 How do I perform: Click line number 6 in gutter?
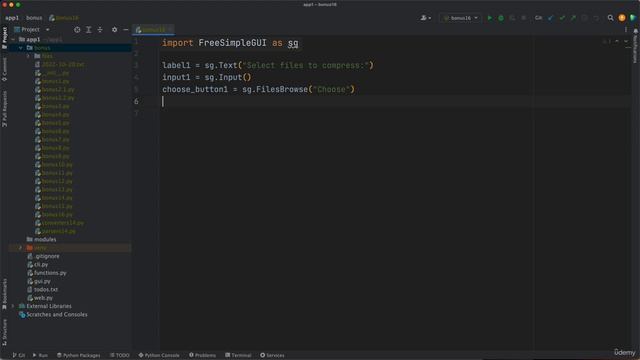pyautogui.click(x=136, y=102)
